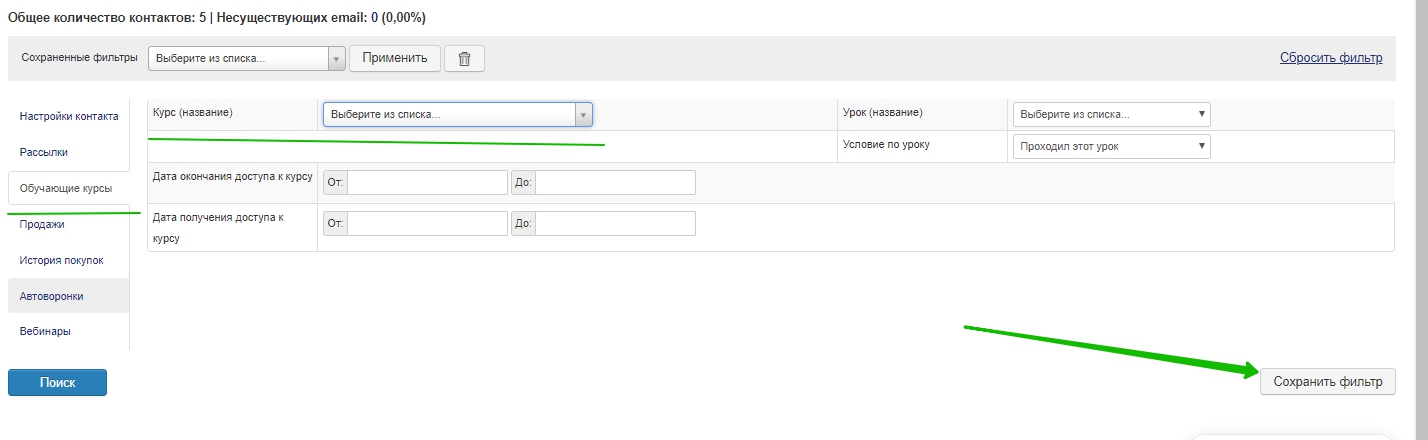Click the От field for course access end date
This screenshot has width=1428, height=440.
[x=427, y=183]
